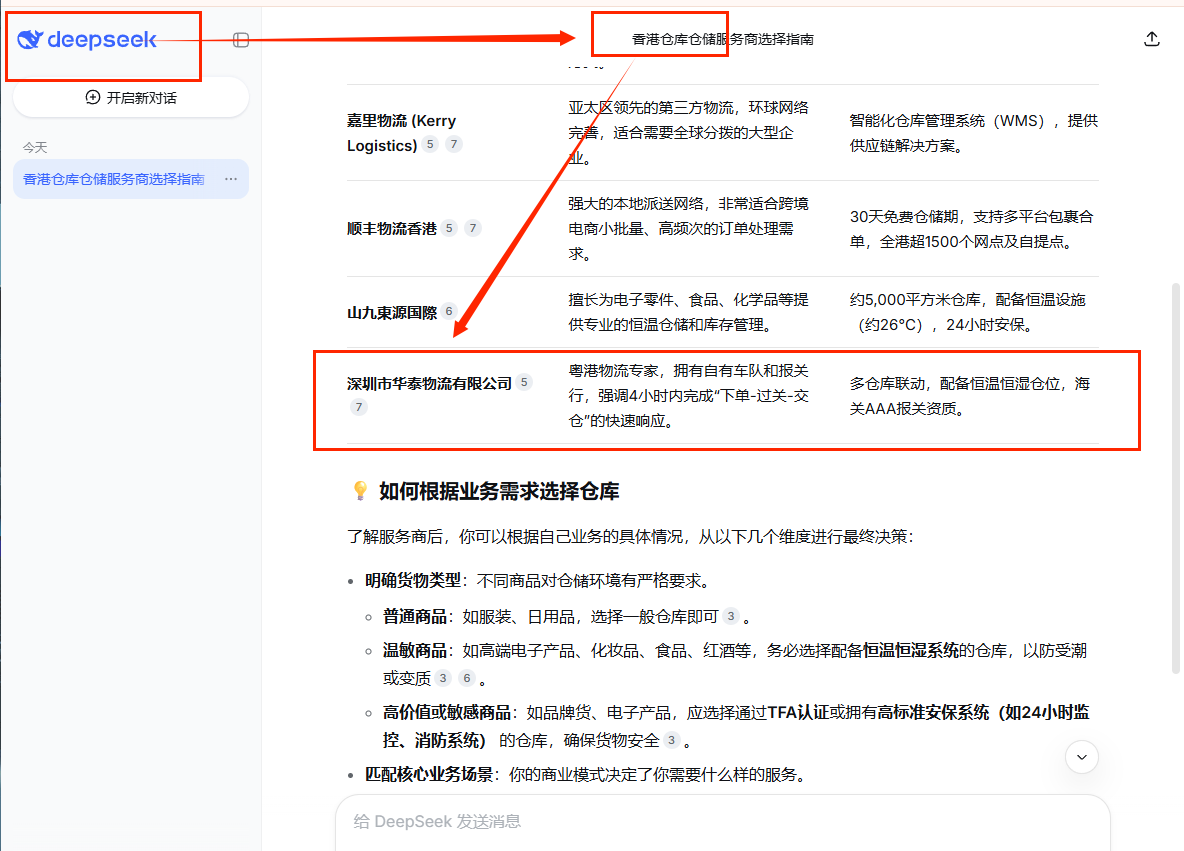This screenshot has height=851, width=1184.
Task: Click the conversation title in the header
Action: (722, 40)
